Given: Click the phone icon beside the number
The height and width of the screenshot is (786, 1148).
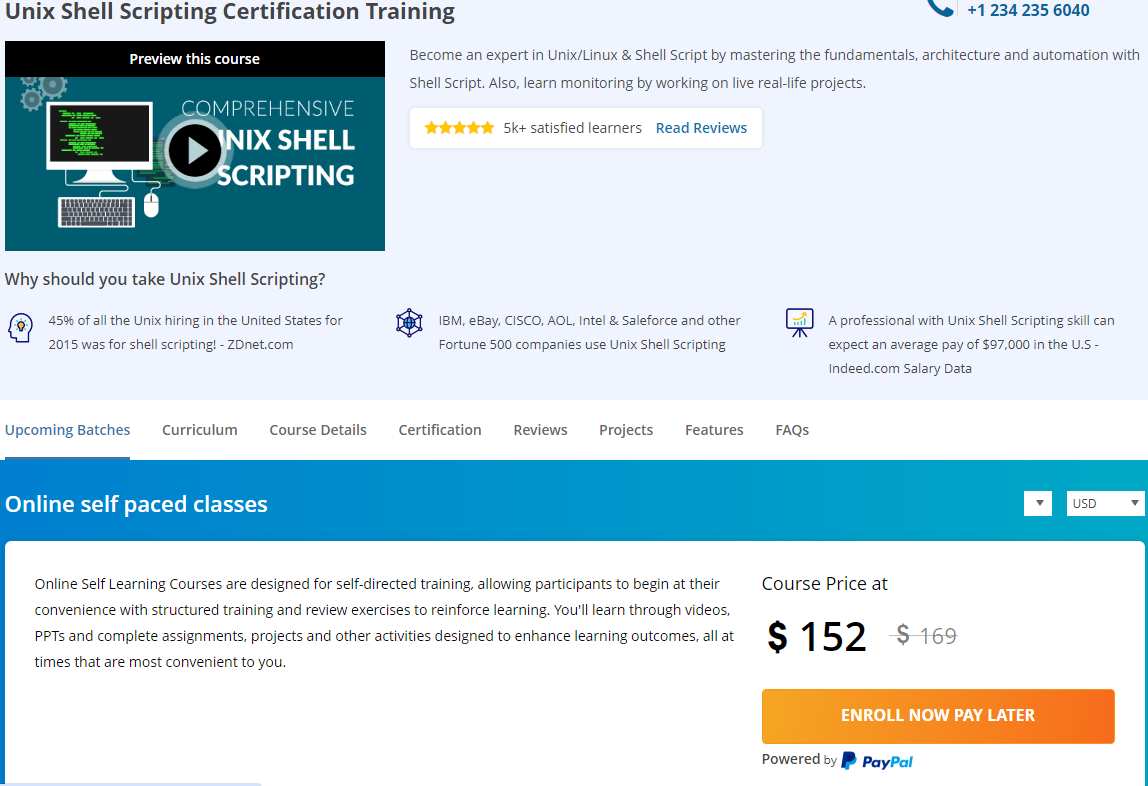Looking at the screenshot, I should tap(940, 7).
